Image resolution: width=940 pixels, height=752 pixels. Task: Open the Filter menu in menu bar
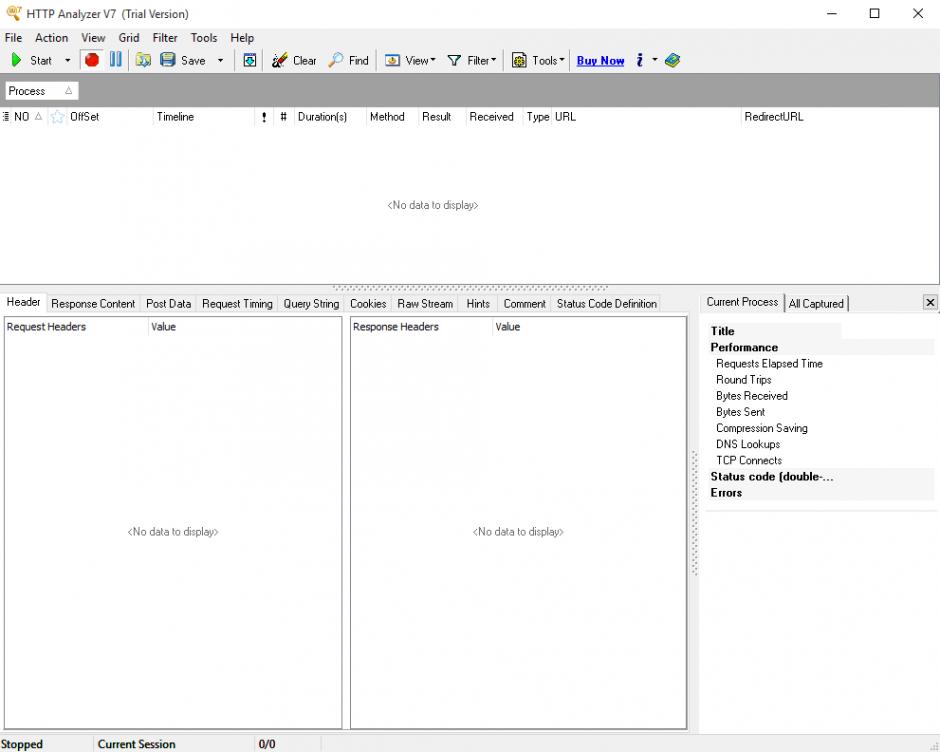coord(165,38)
